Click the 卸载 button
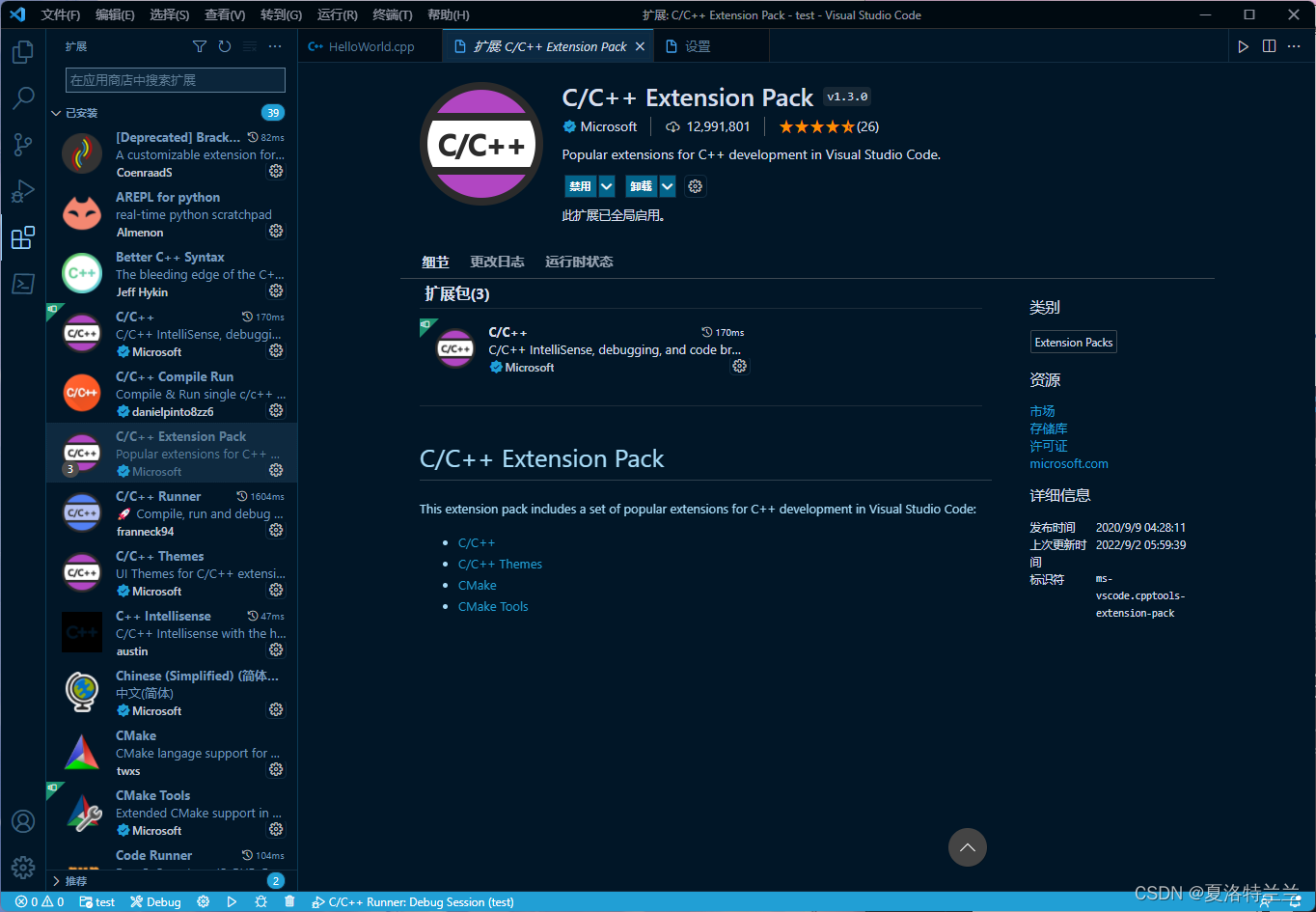 click(642, 186)
